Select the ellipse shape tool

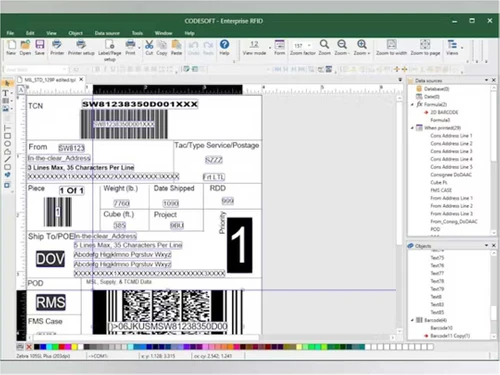(7, 144)
